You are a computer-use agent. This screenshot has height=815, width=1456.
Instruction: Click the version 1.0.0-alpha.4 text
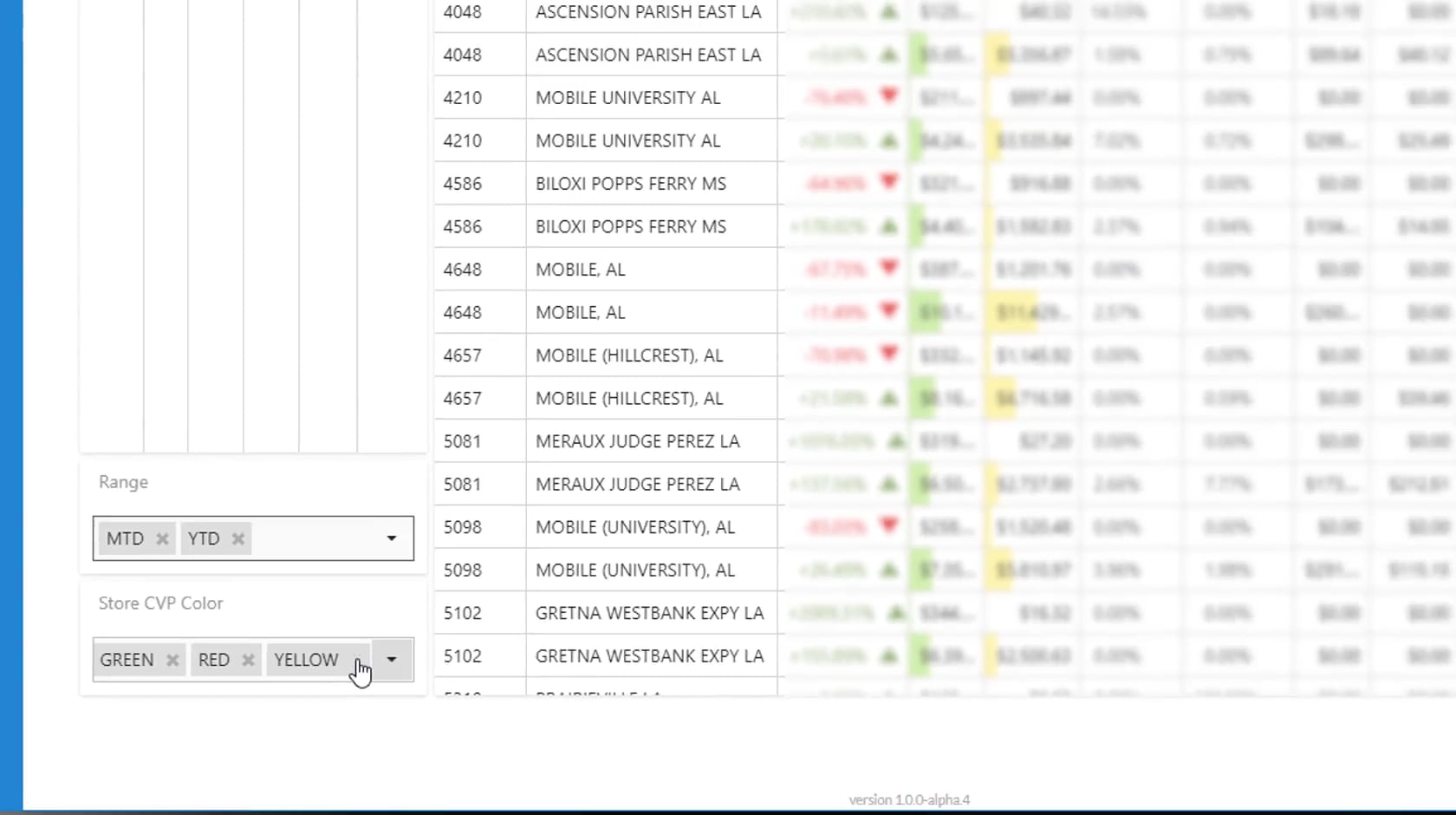click(x=909, y=800)
